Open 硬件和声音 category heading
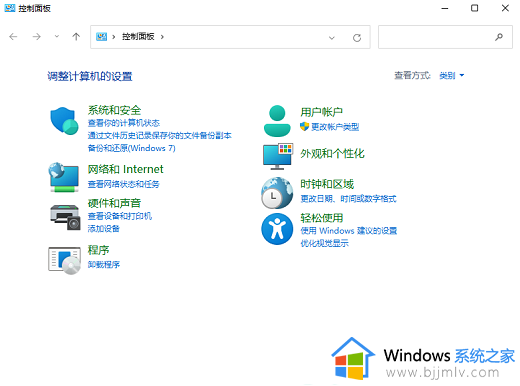520x386 pixels. 114,203
